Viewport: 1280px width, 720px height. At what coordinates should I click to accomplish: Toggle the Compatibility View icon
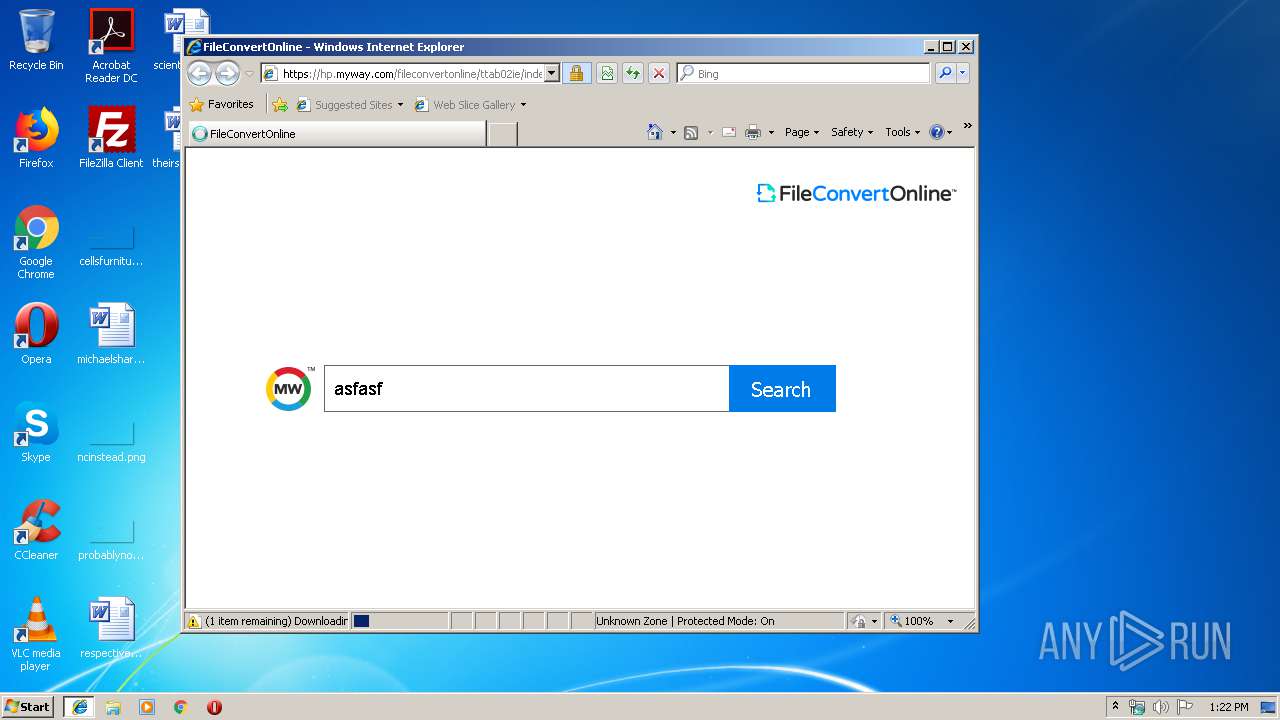pos(607,73)
